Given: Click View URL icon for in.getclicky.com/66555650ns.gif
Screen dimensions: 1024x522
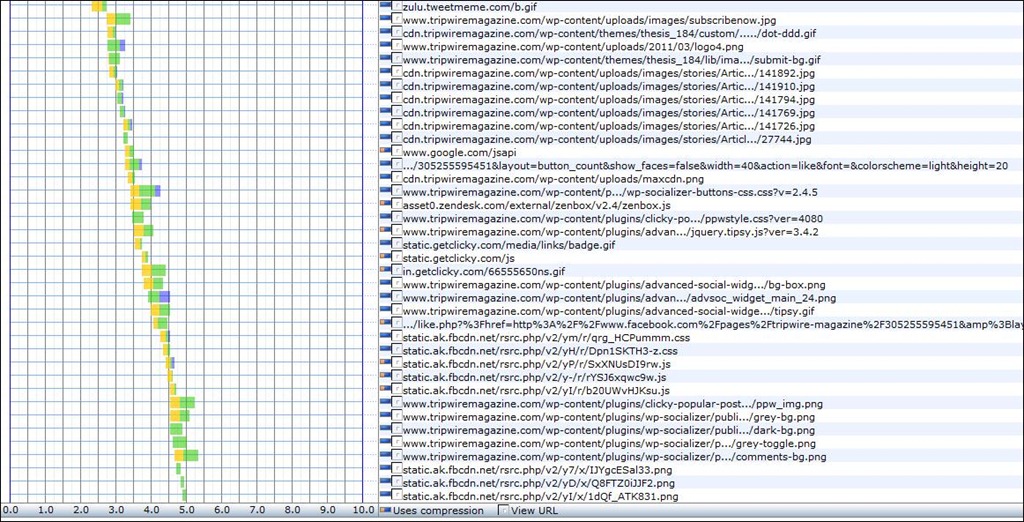Looking at the screenshot, I should [396, 271].
